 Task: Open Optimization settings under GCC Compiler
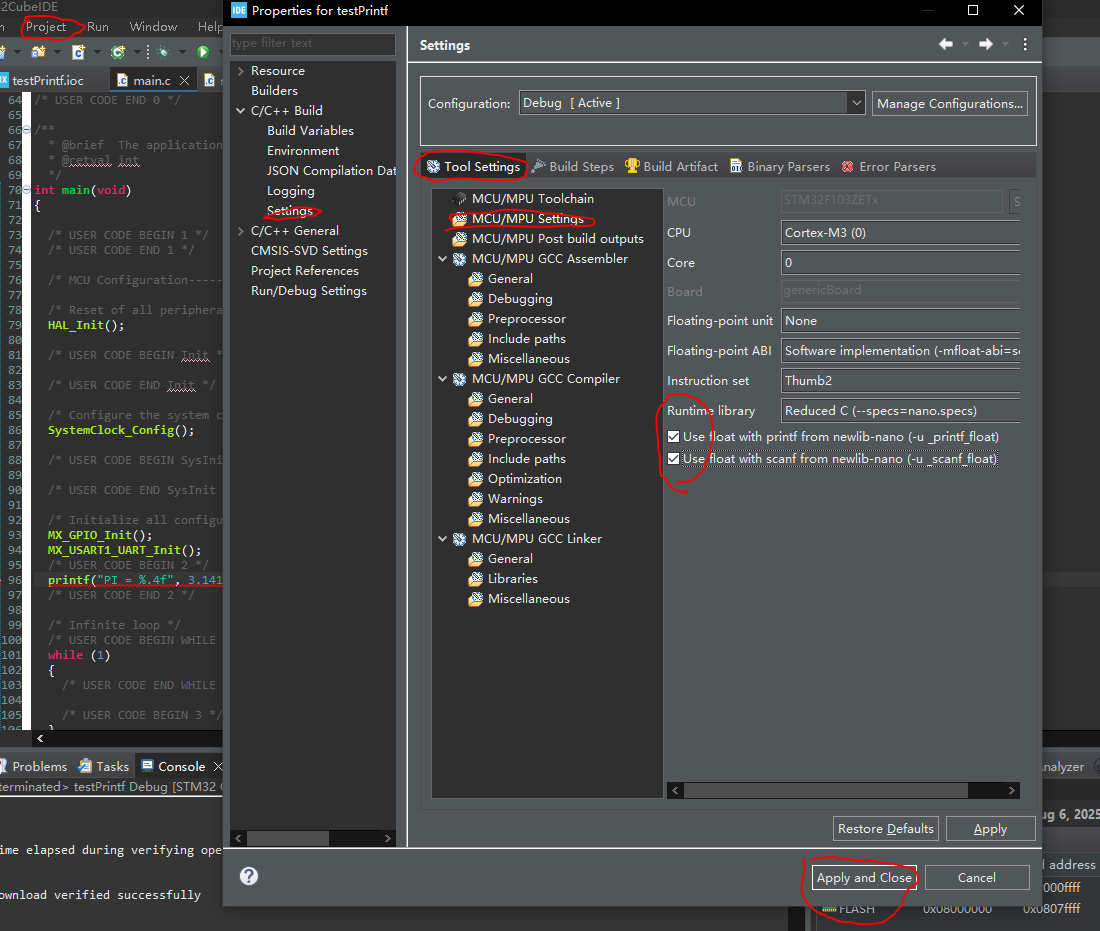525,478
